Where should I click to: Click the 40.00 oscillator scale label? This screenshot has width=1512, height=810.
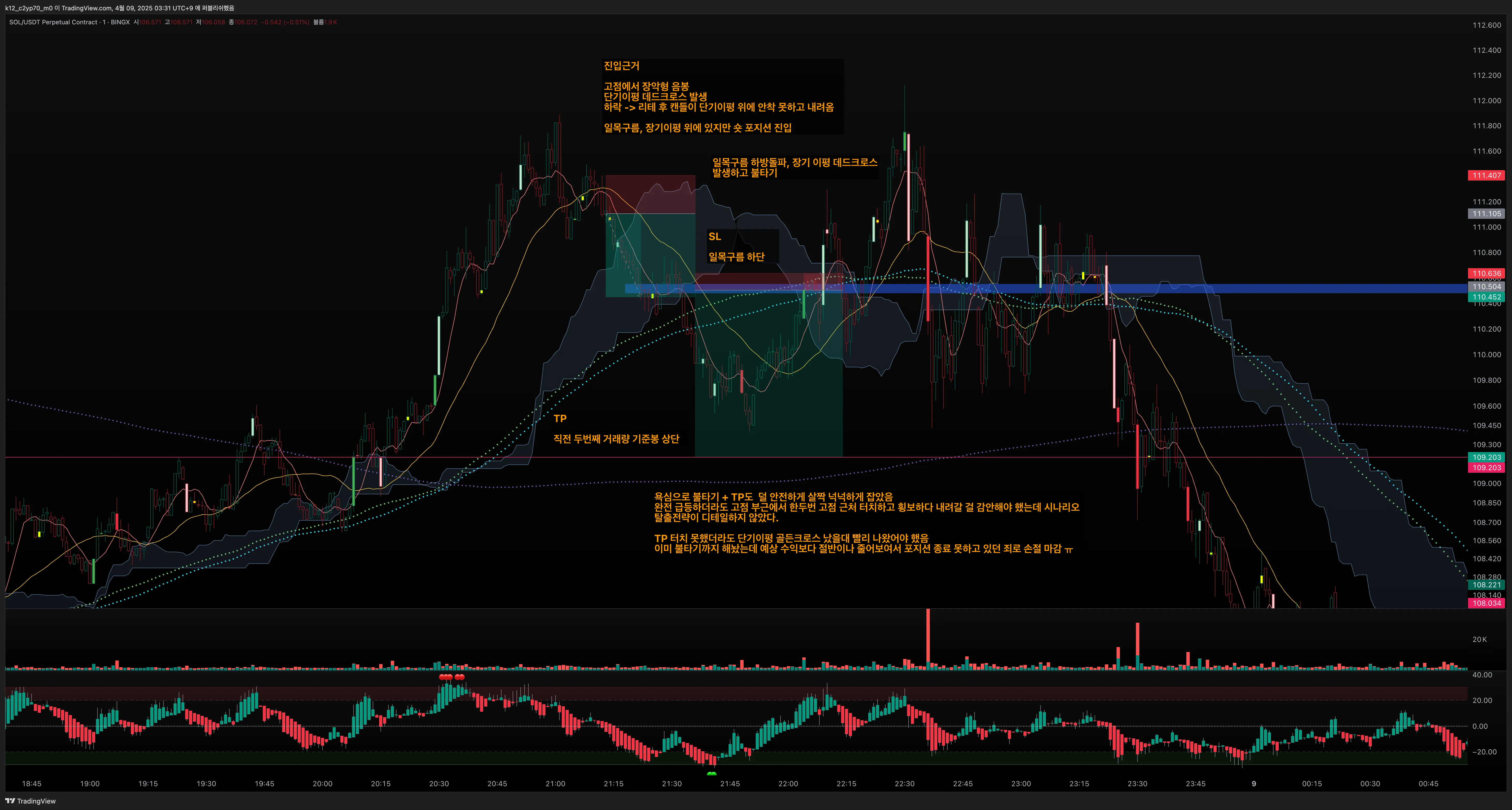[x=1482, y=675]
